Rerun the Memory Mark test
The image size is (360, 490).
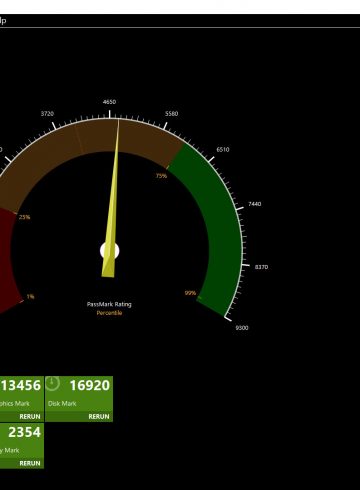(30, 463)
